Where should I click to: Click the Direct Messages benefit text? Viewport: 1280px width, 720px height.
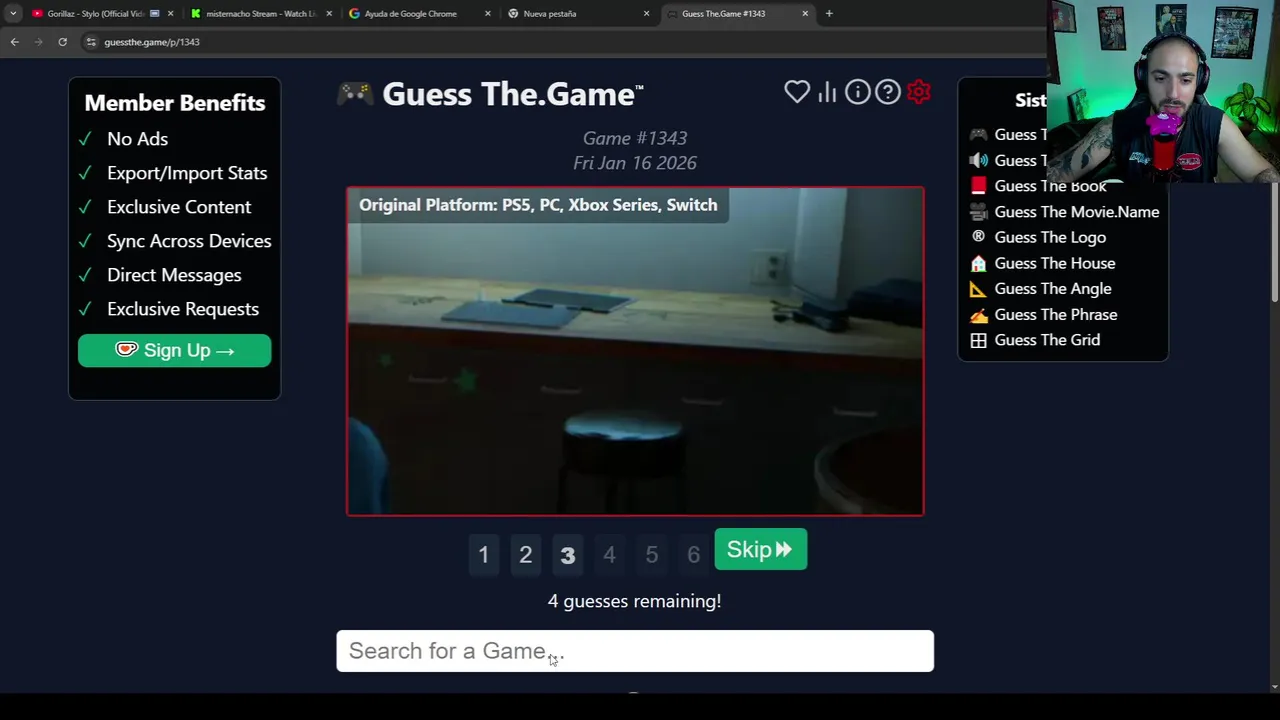coord(174,275)
